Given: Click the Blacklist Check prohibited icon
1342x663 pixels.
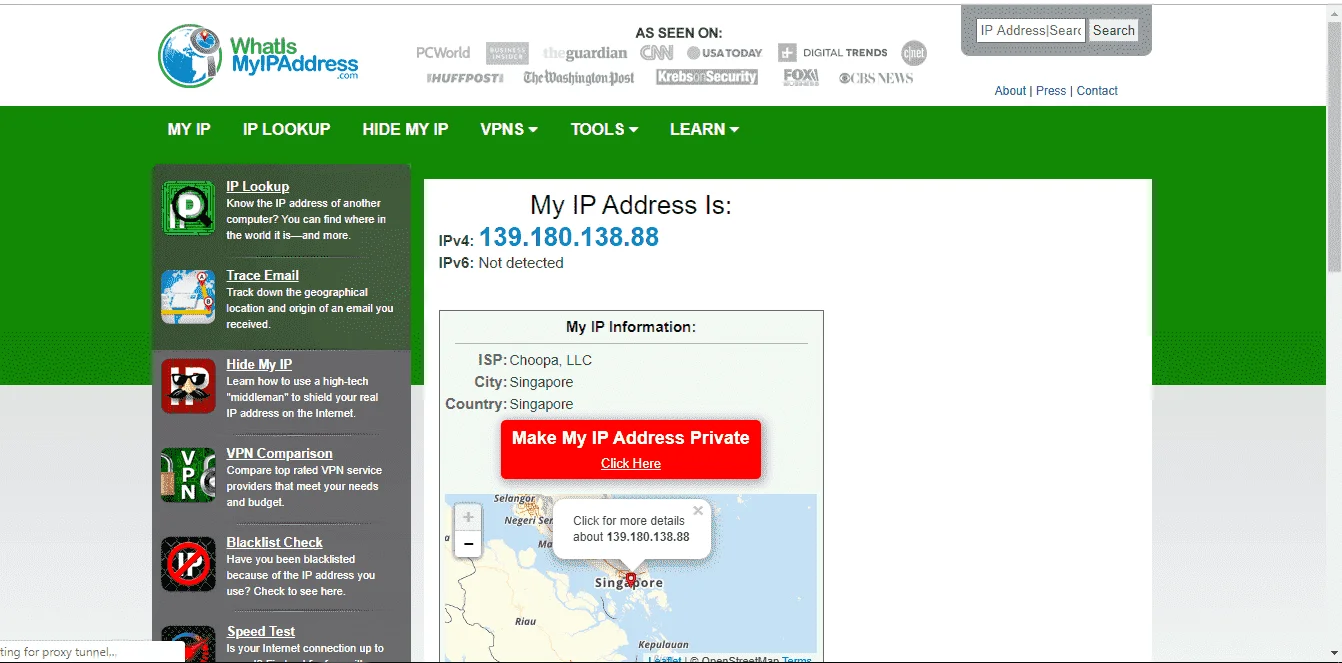Looking at the screenshot, I should [188, 564].
